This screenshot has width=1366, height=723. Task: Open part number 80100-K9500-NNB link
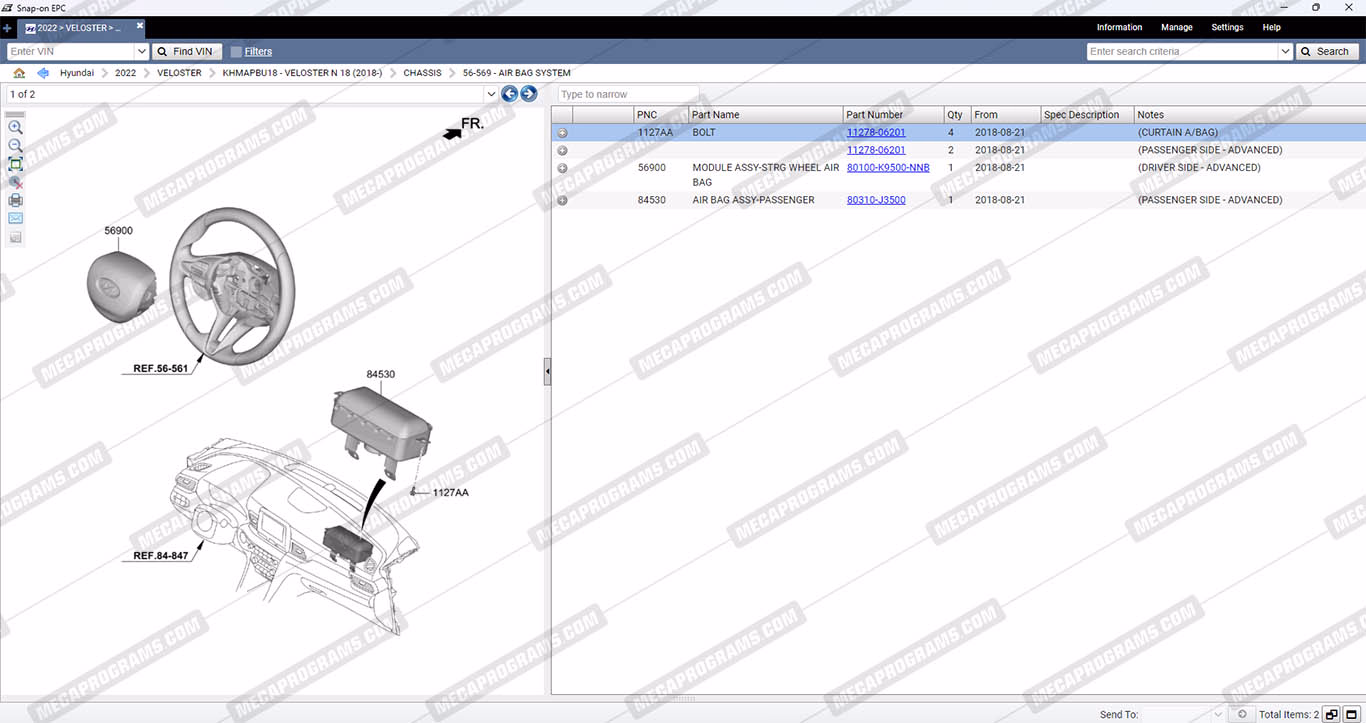(888, 168)
